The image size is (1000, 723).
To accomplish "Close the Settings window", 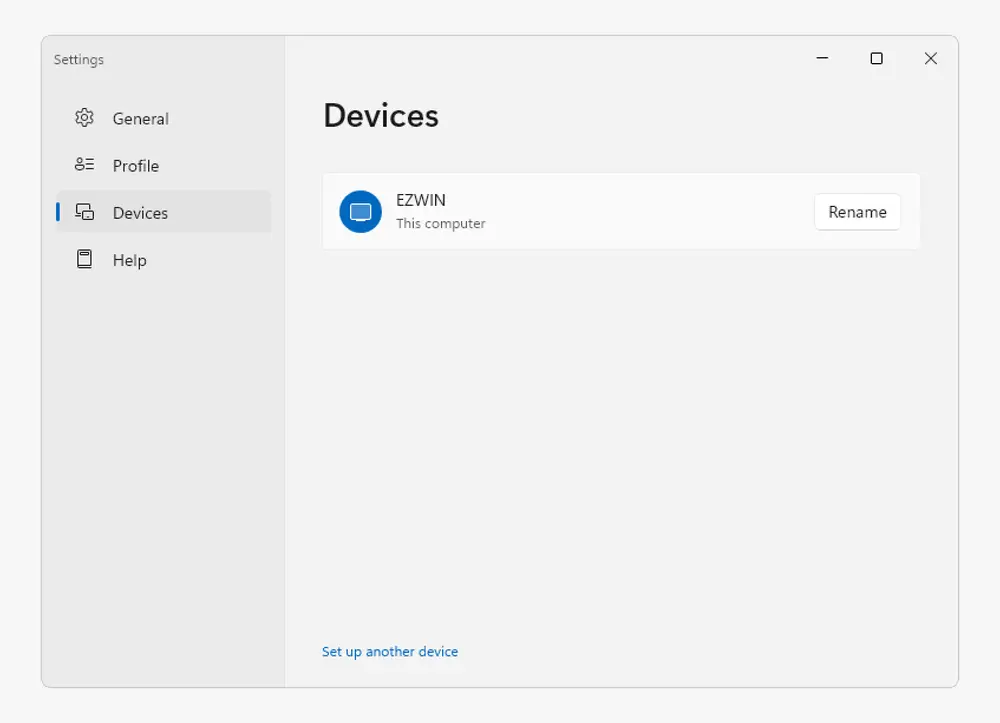I will (x=930, y=59).
